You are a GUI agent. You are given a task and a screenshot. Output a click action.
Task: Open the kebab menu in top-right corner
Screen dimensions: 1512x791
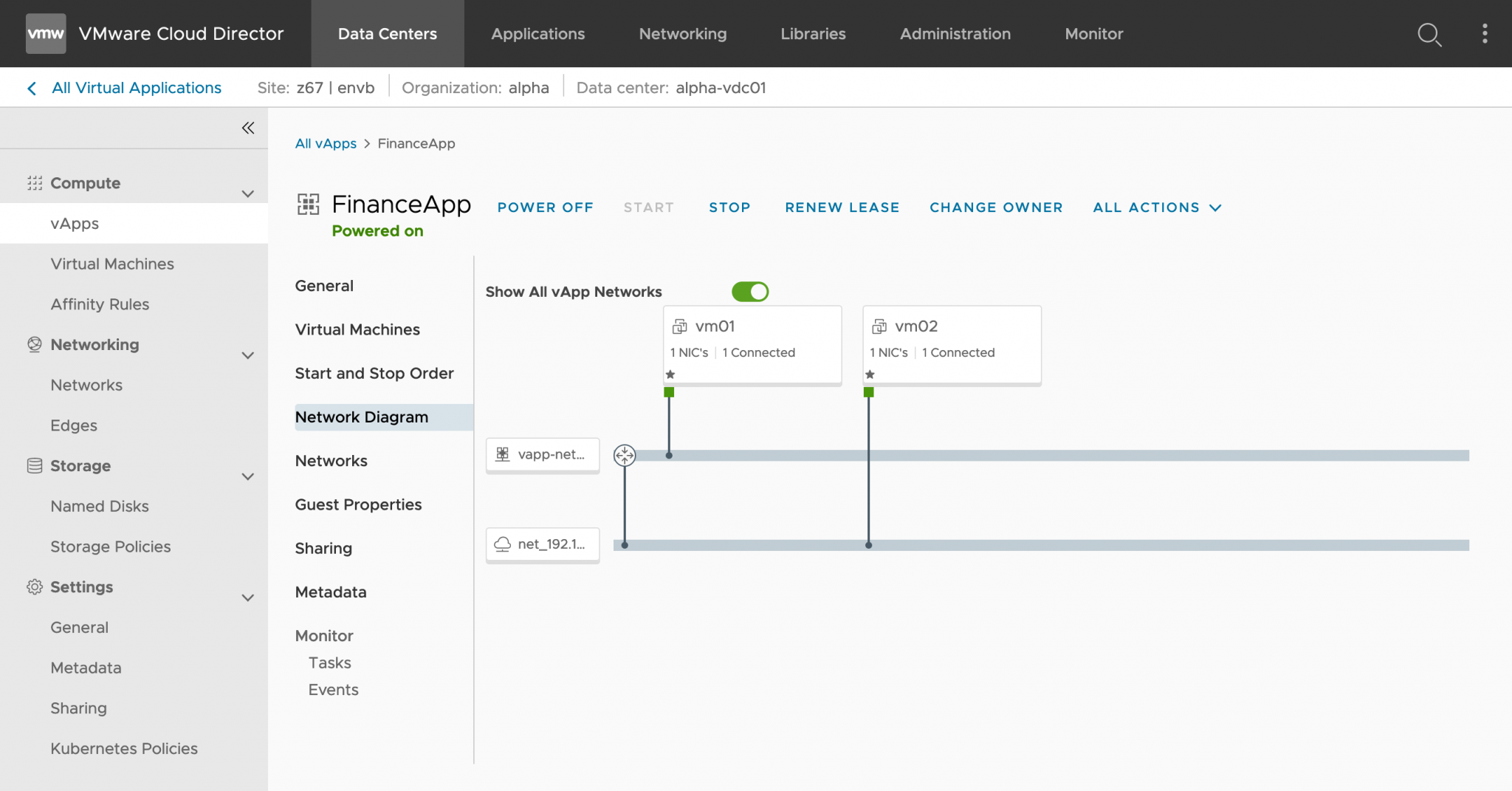[x=1485, y=34]
